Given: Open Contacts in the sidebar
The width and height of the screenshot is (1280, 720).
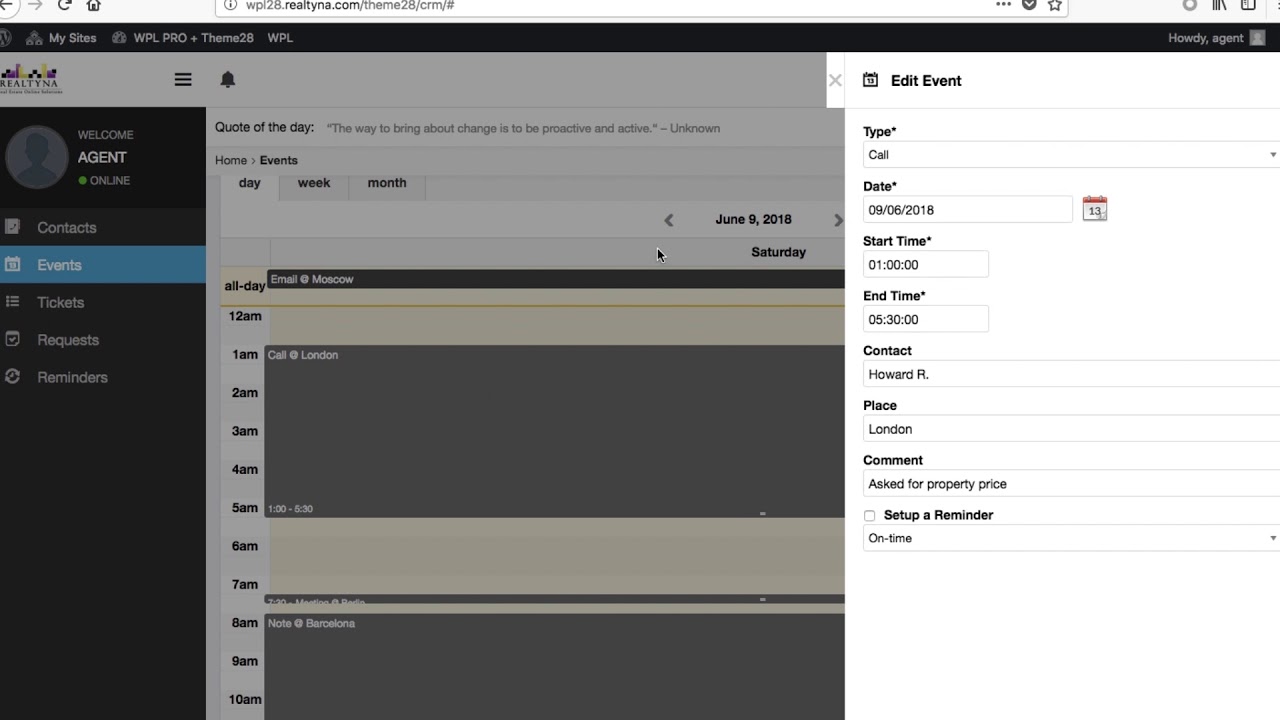Looking at the screenshot, I should pos(103,228).
